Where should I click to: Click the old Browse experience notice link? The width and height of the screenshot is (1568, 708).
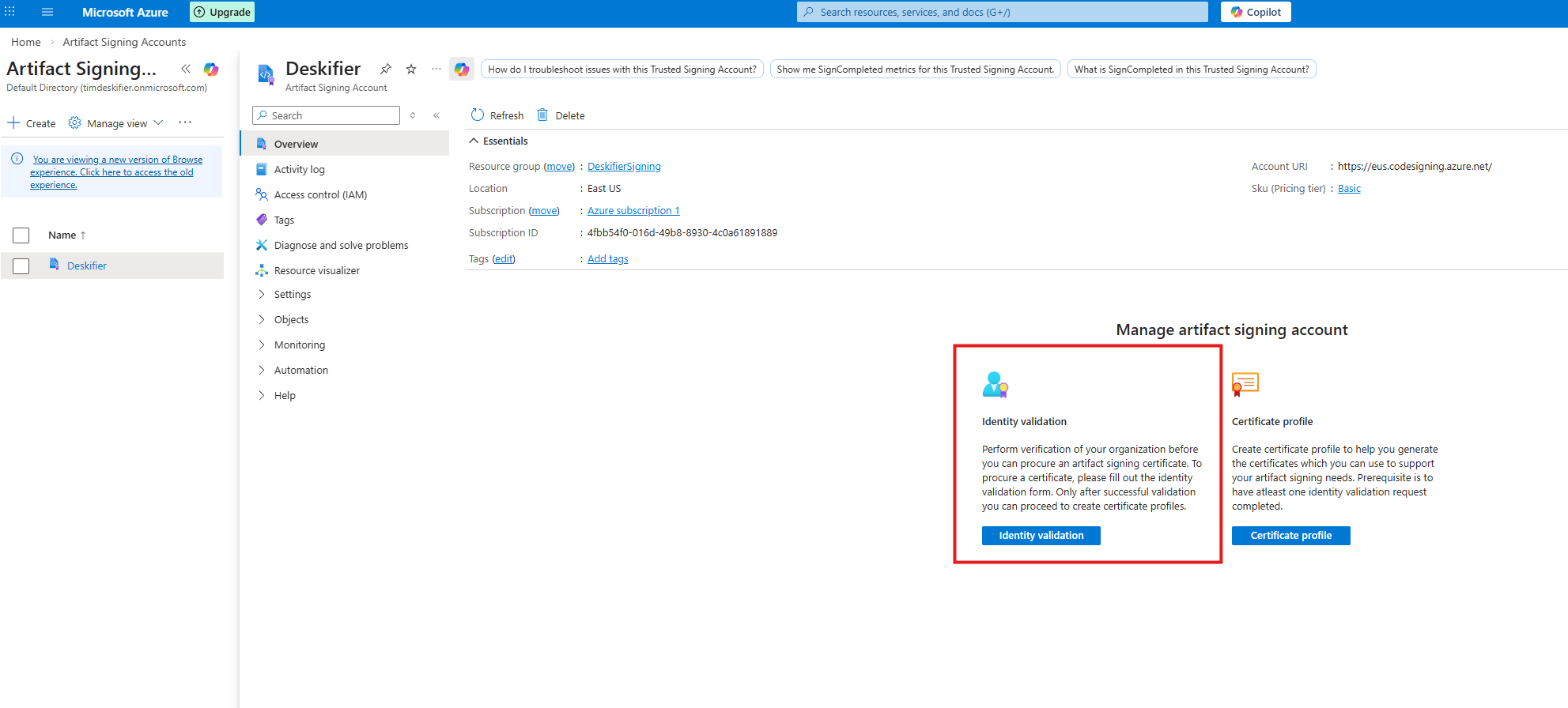point(116,172)
